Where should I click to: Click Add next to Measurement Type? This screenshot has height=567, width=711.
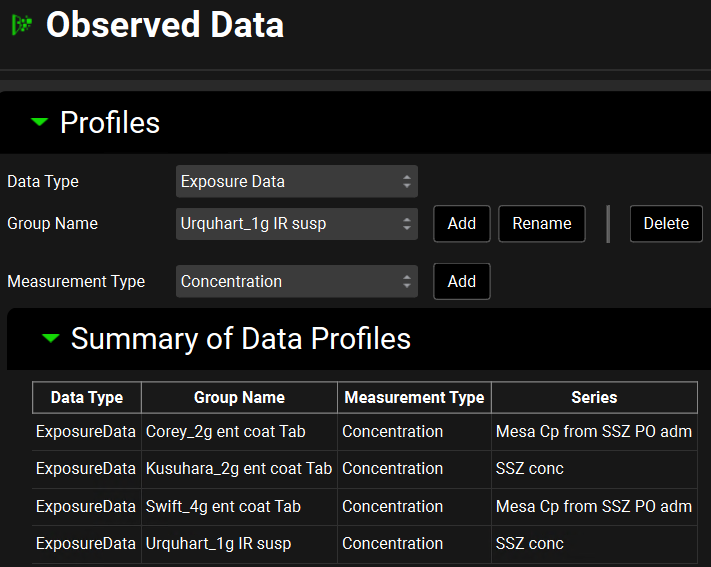pyautogui.click(x=461, y=282)
